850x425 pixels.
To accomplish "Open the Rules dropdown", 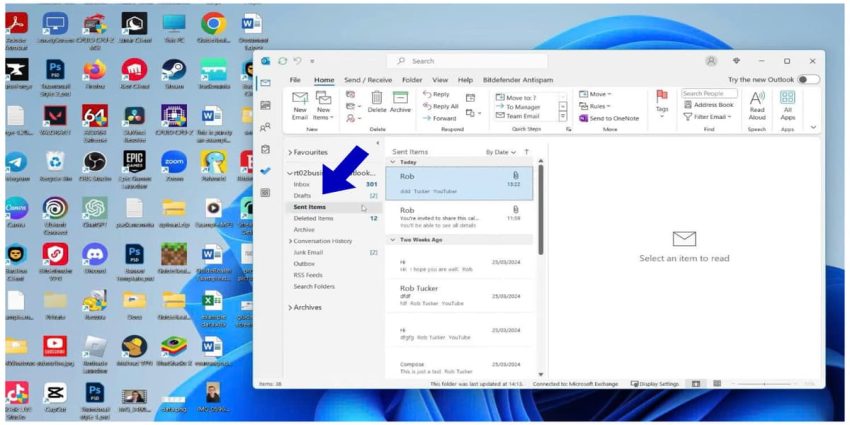I will click(595, 106).
